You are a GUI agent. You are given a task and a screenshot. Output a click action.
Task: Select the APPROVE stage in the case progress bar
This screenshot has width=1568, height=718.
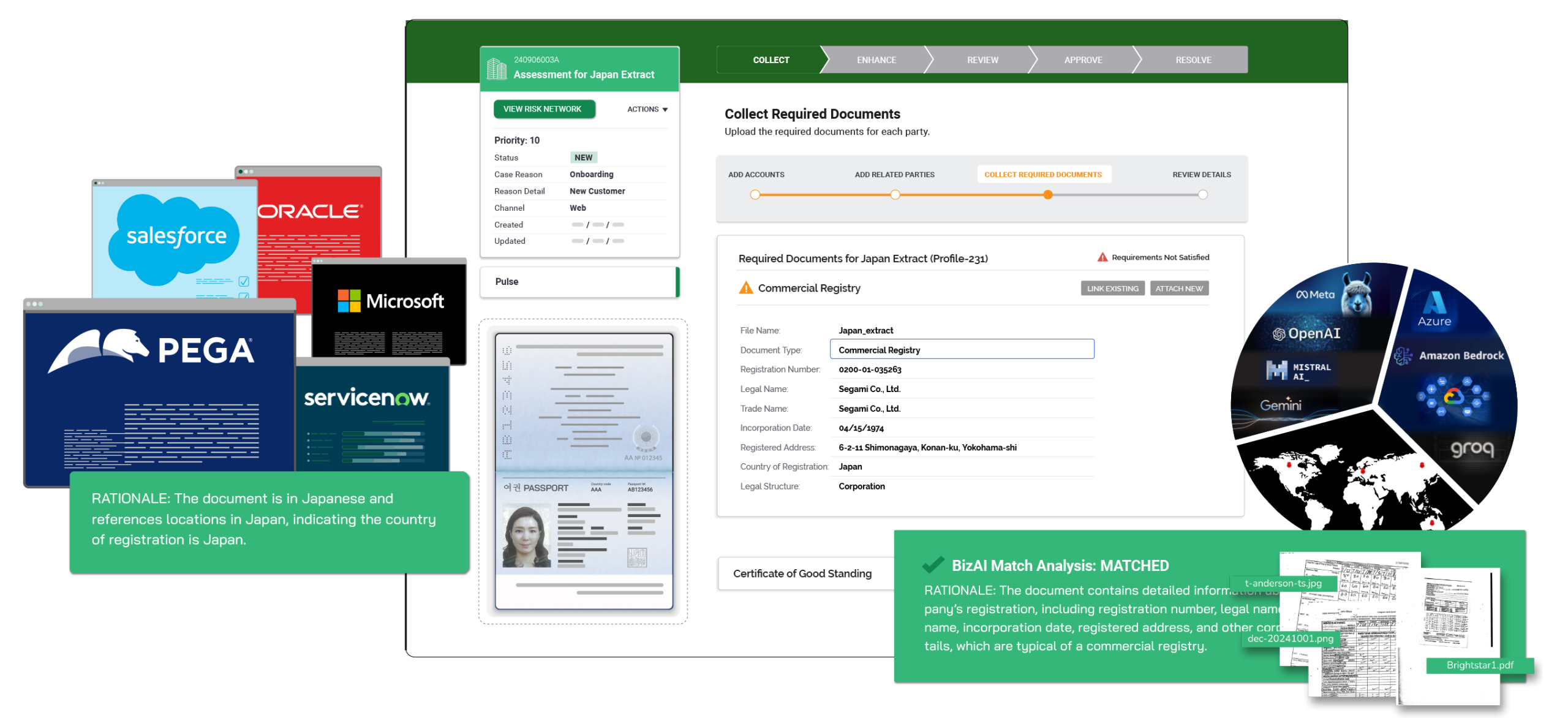[1083, 60]
